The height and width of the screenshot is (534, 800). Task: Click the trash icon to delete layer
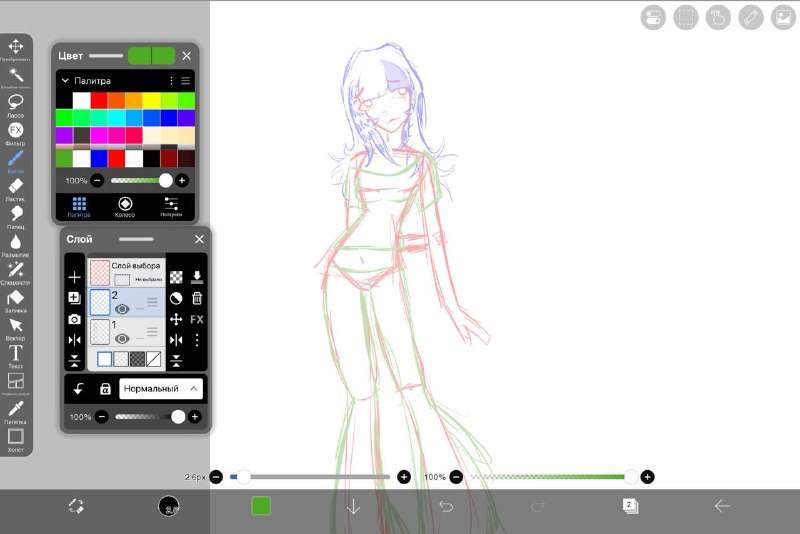tap(197, 298)
